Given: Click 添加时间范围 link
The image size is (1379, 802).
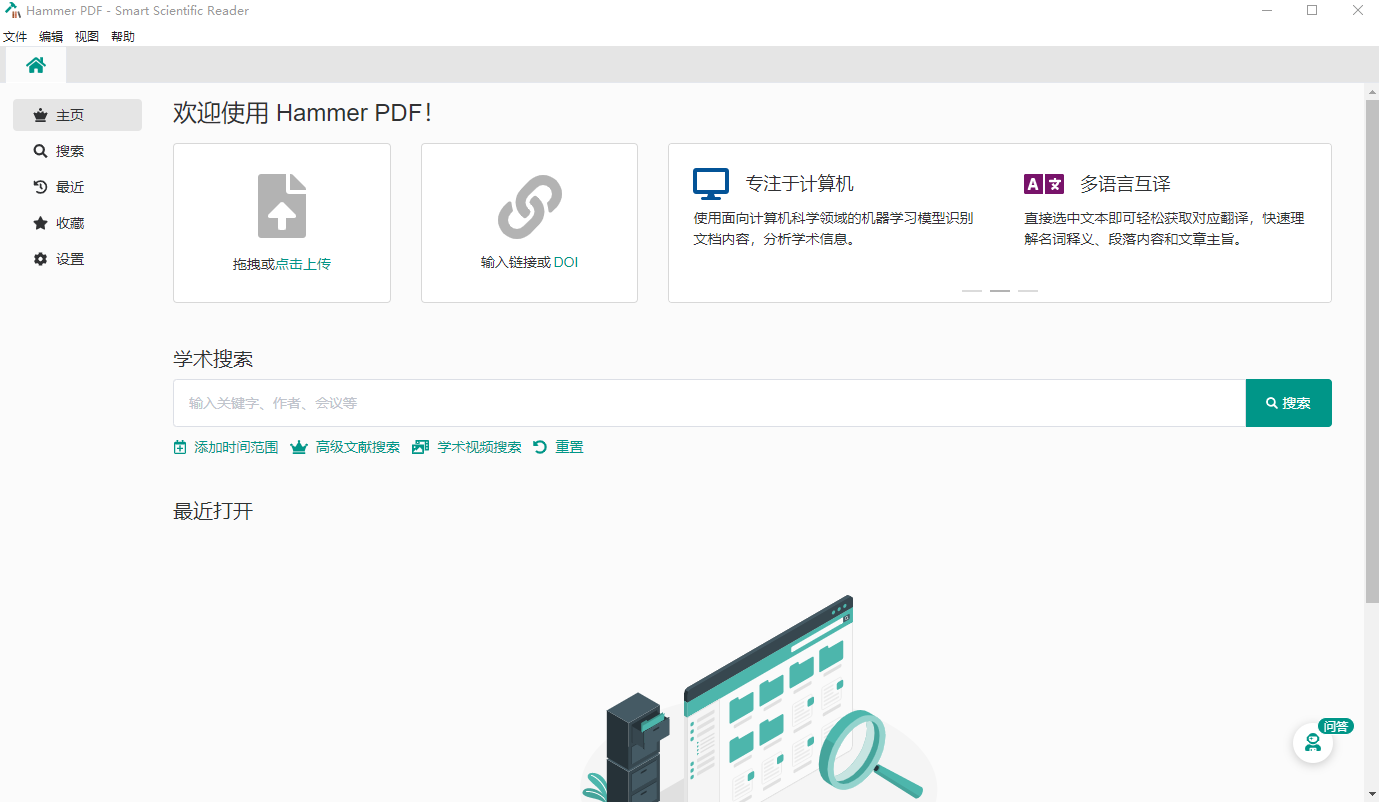Looking at the screenshot, I should [x=236, y=447].
